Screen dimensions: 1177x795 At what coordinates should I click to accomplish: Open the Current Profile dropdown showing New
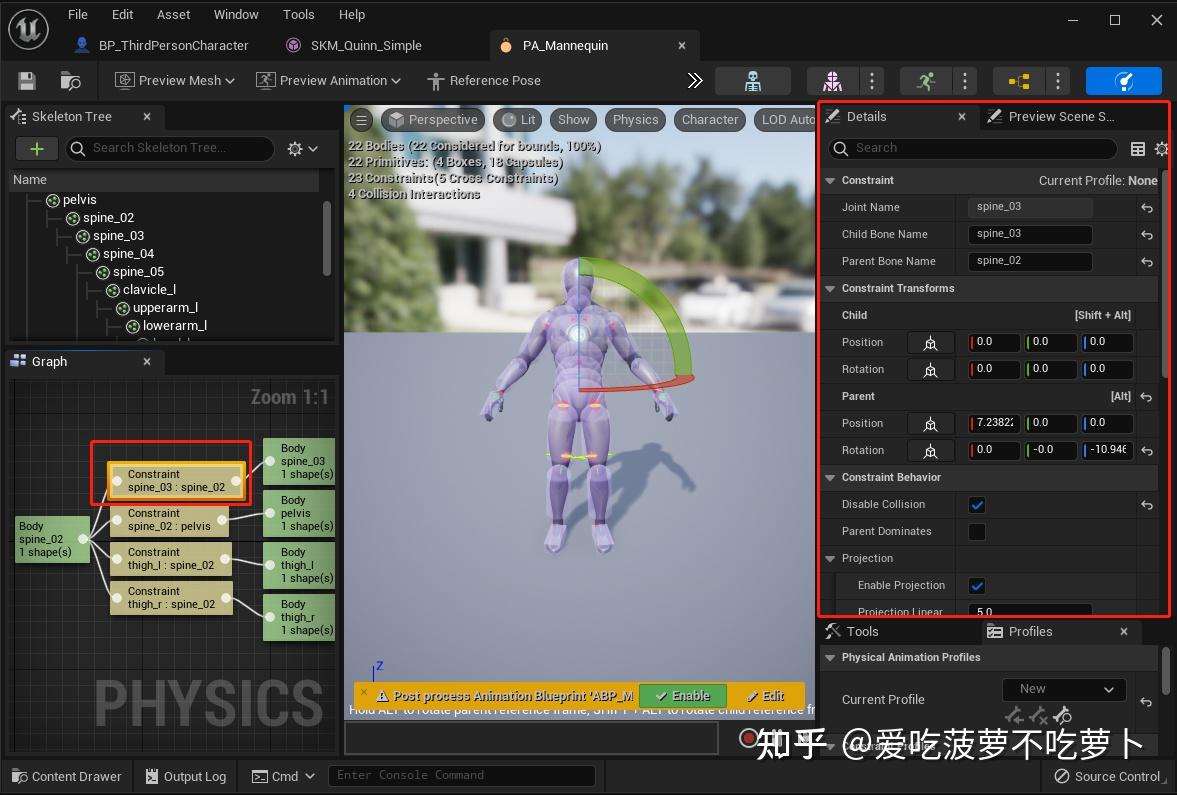[1064, 689]
